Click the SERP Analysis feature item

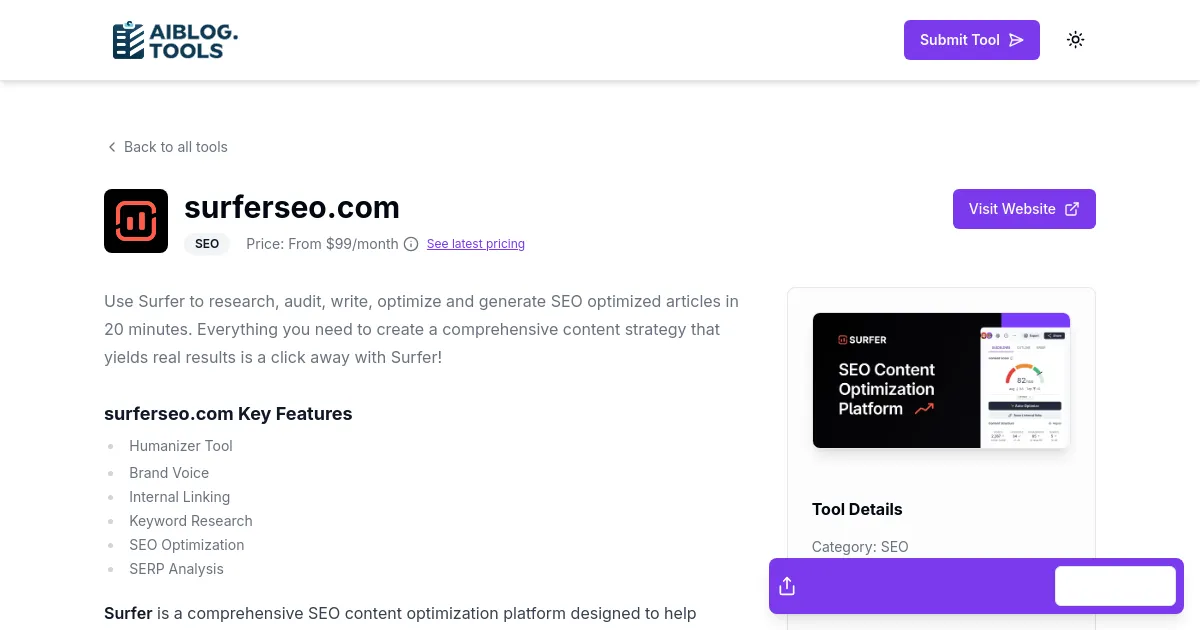point(176,569)
